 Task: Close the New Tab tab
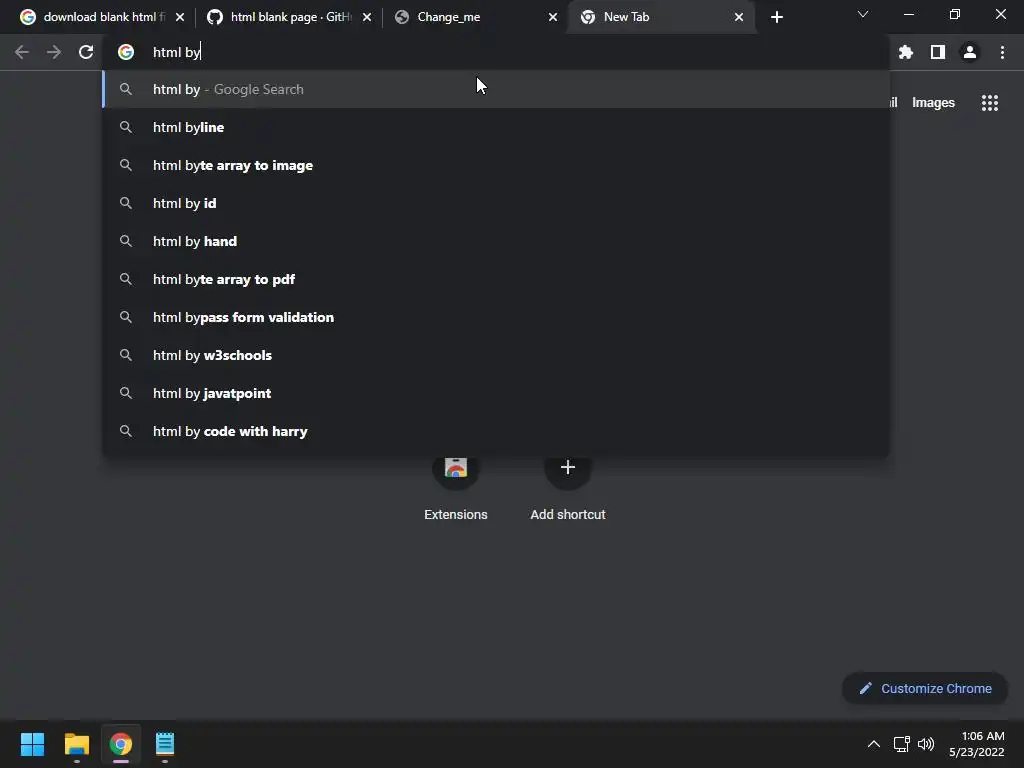pyautogui.click(x=739, y=17)
